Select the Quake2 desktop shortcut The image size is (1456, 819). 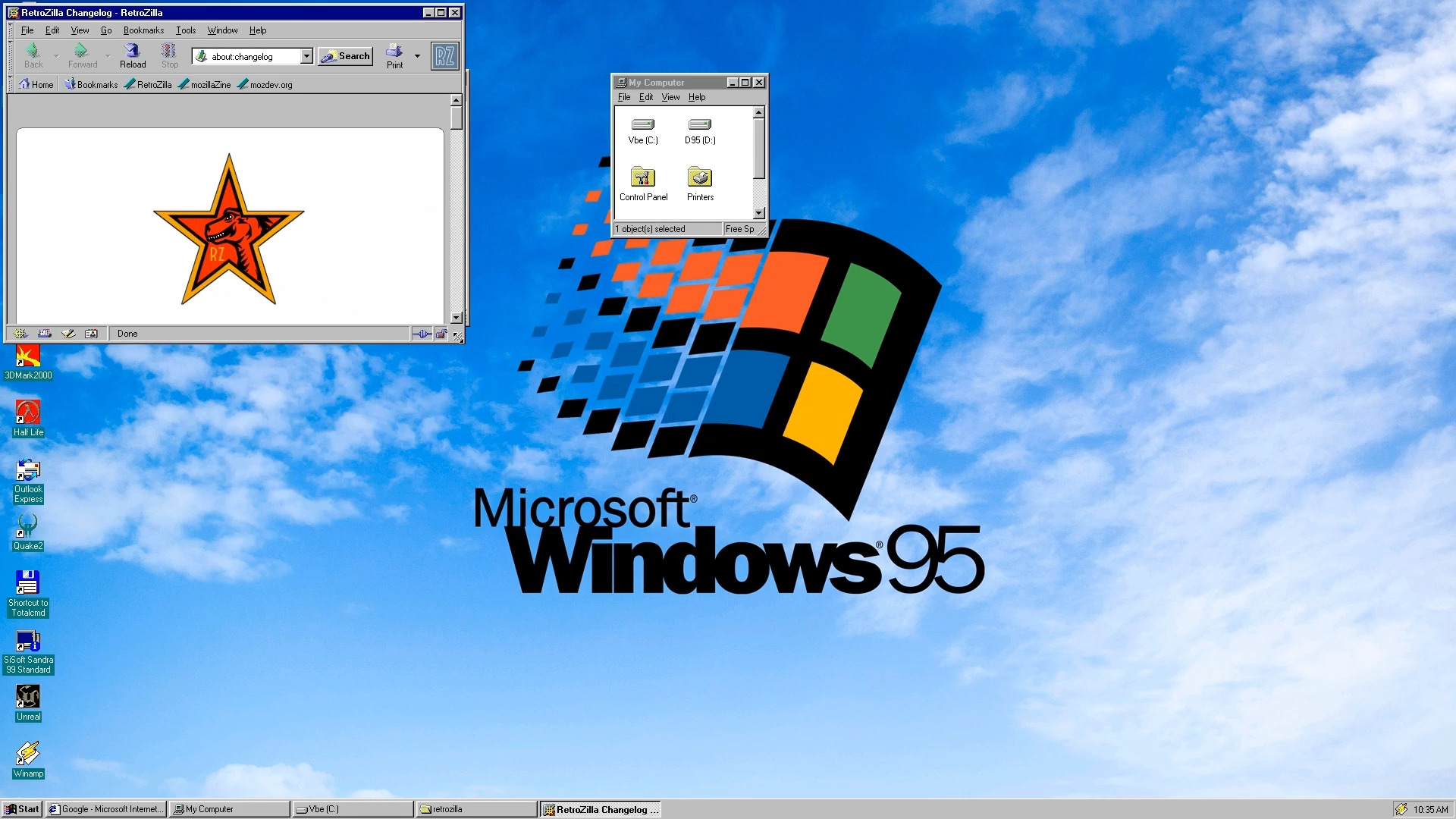click(28, 532)
